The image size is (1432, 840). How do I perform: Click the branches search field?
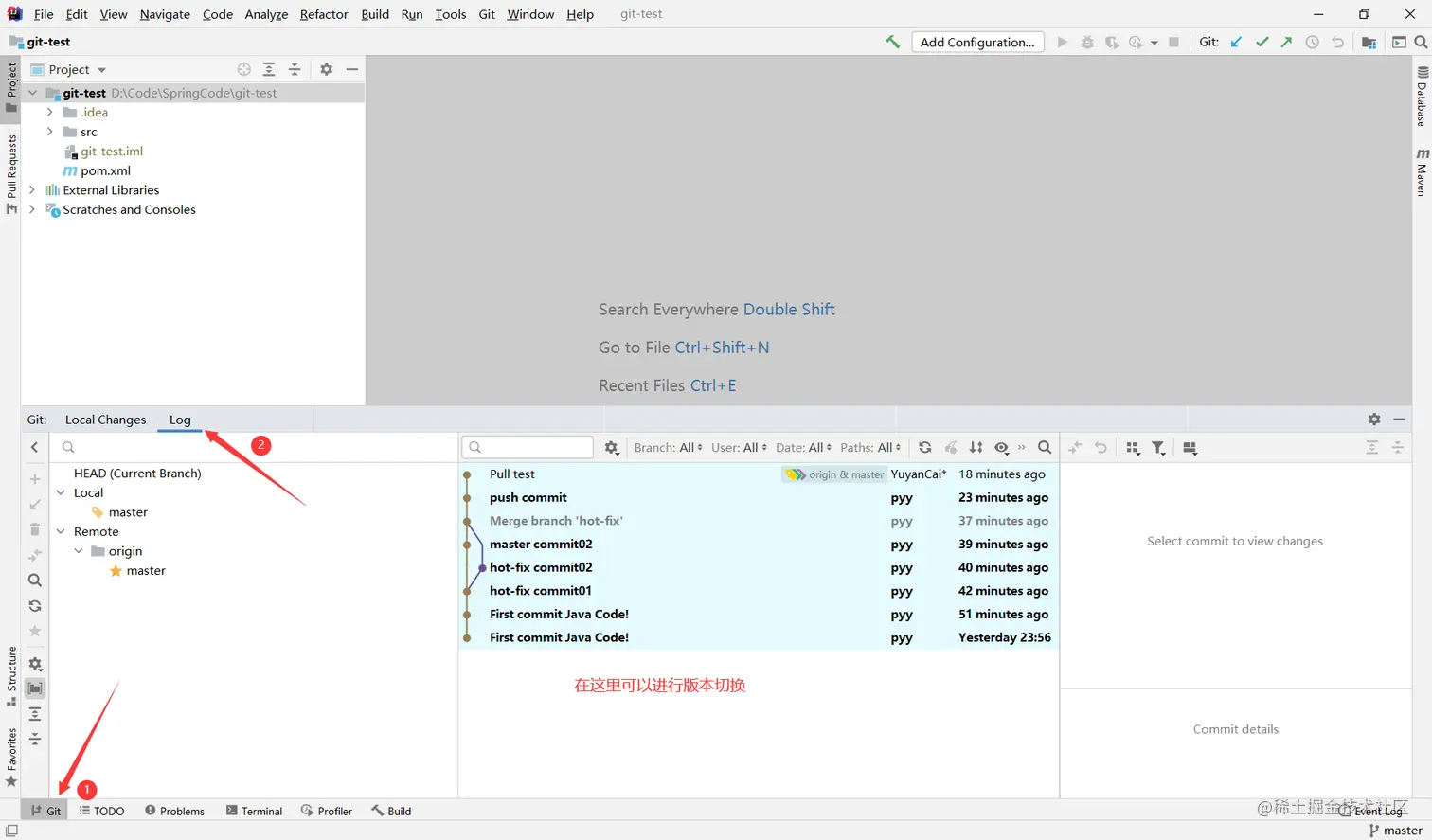pos(256,447)
